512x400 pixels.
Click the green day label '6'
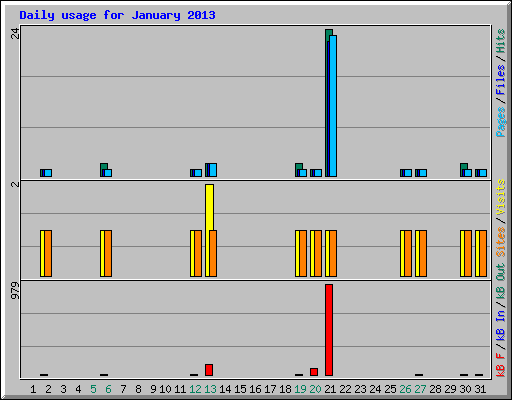coord(108,389)
